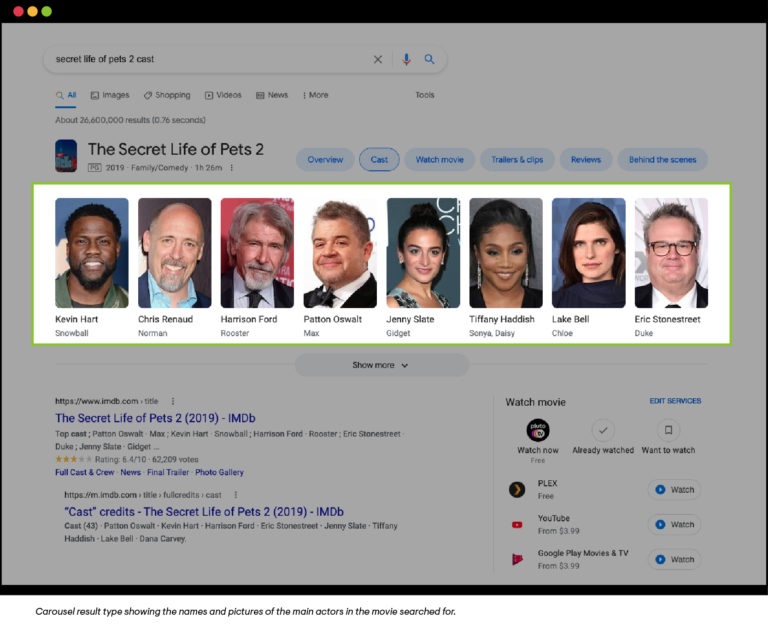Toggle Want to watch bookmark
The width and height of the screenshot is (768, 641).
point(668,430)
